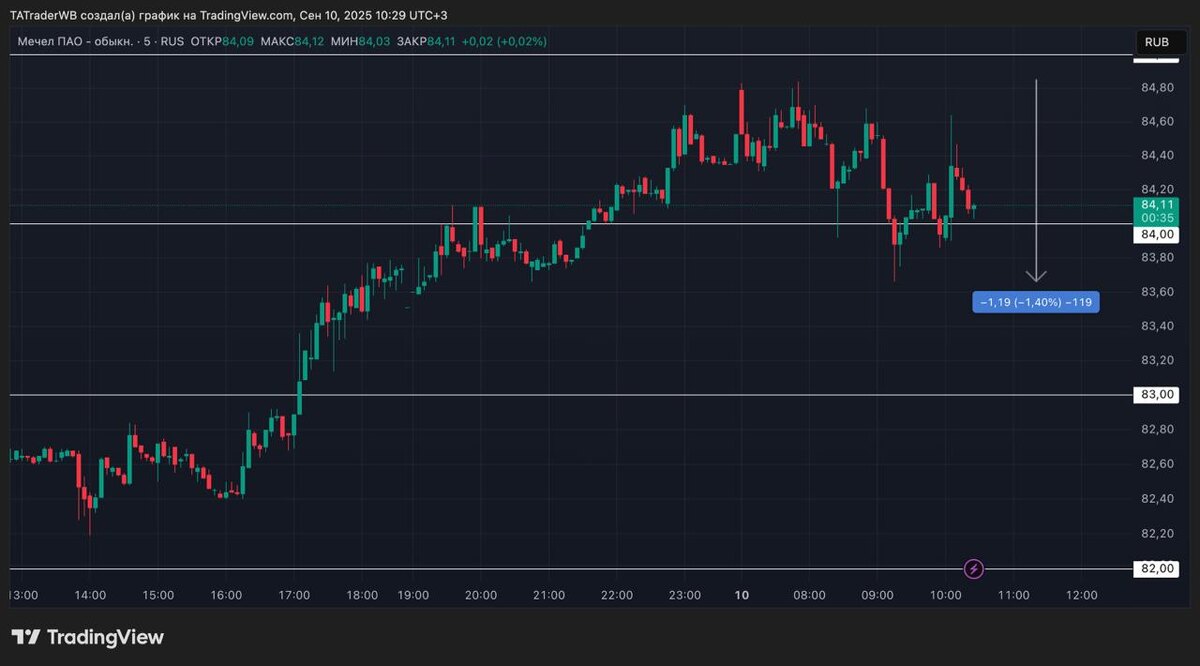Click the purple lightning event icon
1200x666 pixels.
pyautogui.click(x=974, y=569)
